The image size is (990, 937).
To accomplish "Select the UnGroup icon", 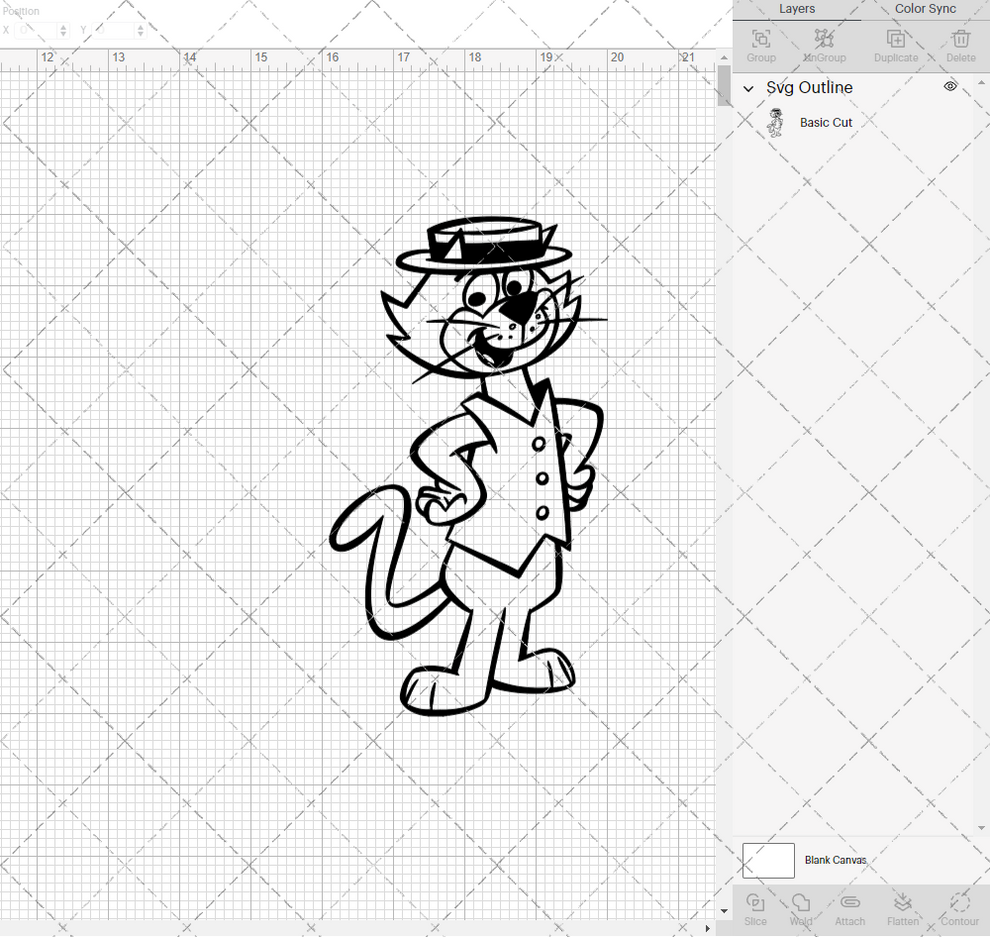I will pos(824,40).
